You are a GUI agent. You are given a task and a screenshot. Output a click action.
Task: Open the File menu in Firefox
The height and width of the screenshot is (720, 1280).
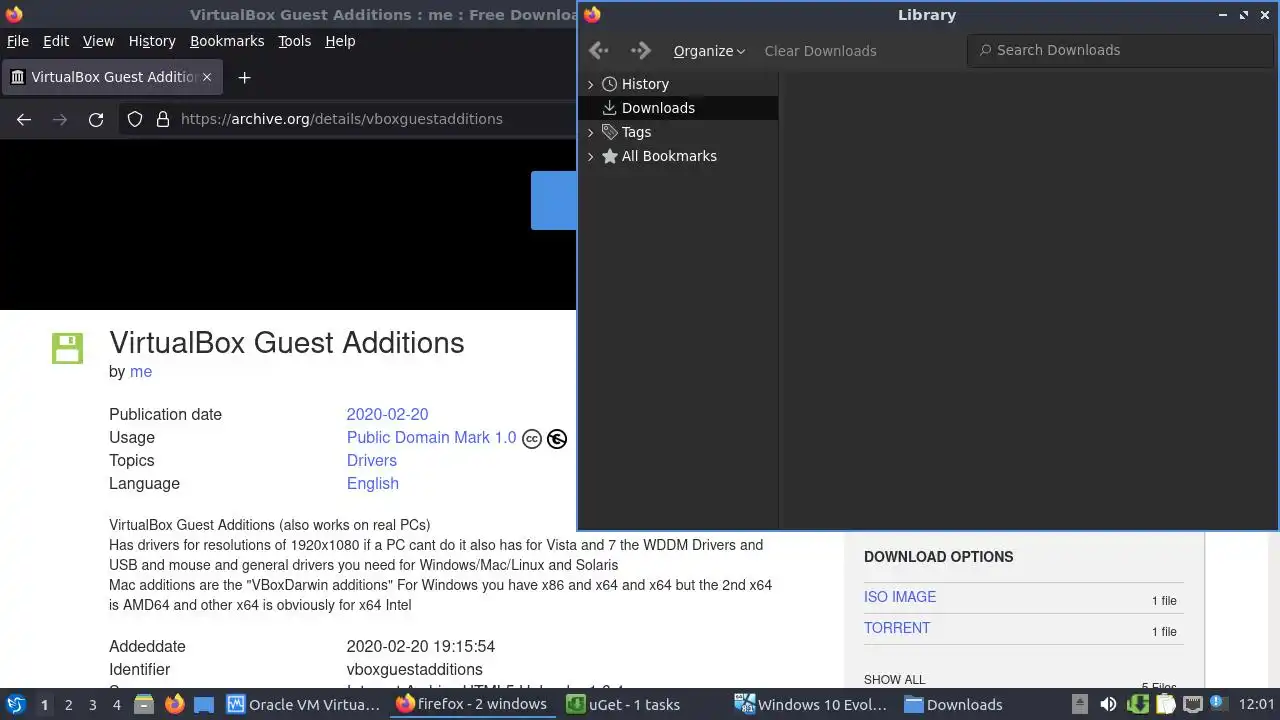click(18, 41)
